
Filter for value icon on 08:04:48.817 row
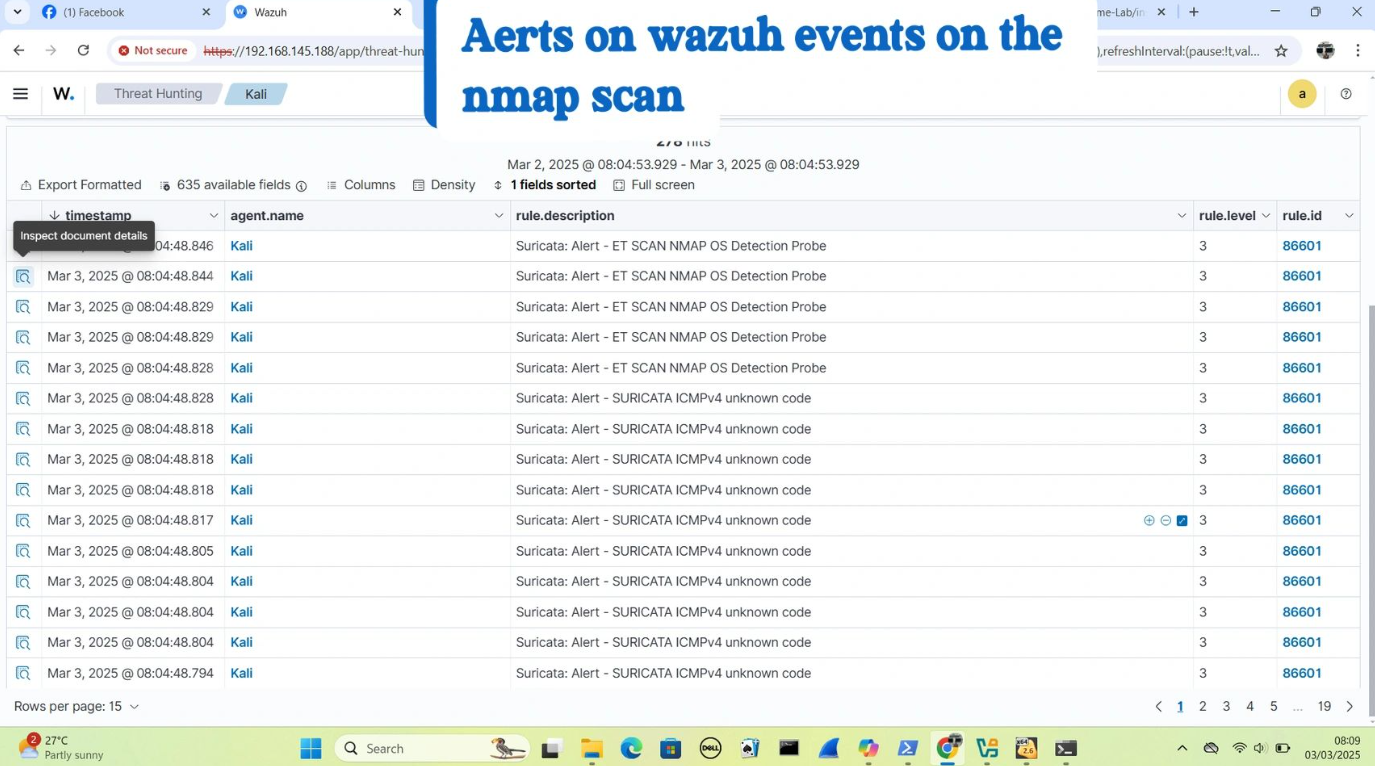[1149, 521]
